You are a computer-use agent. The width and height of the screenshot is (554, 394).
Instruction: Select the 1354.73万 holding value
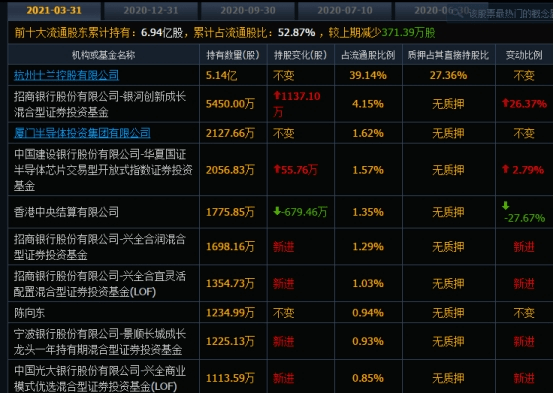pos(230,283)
